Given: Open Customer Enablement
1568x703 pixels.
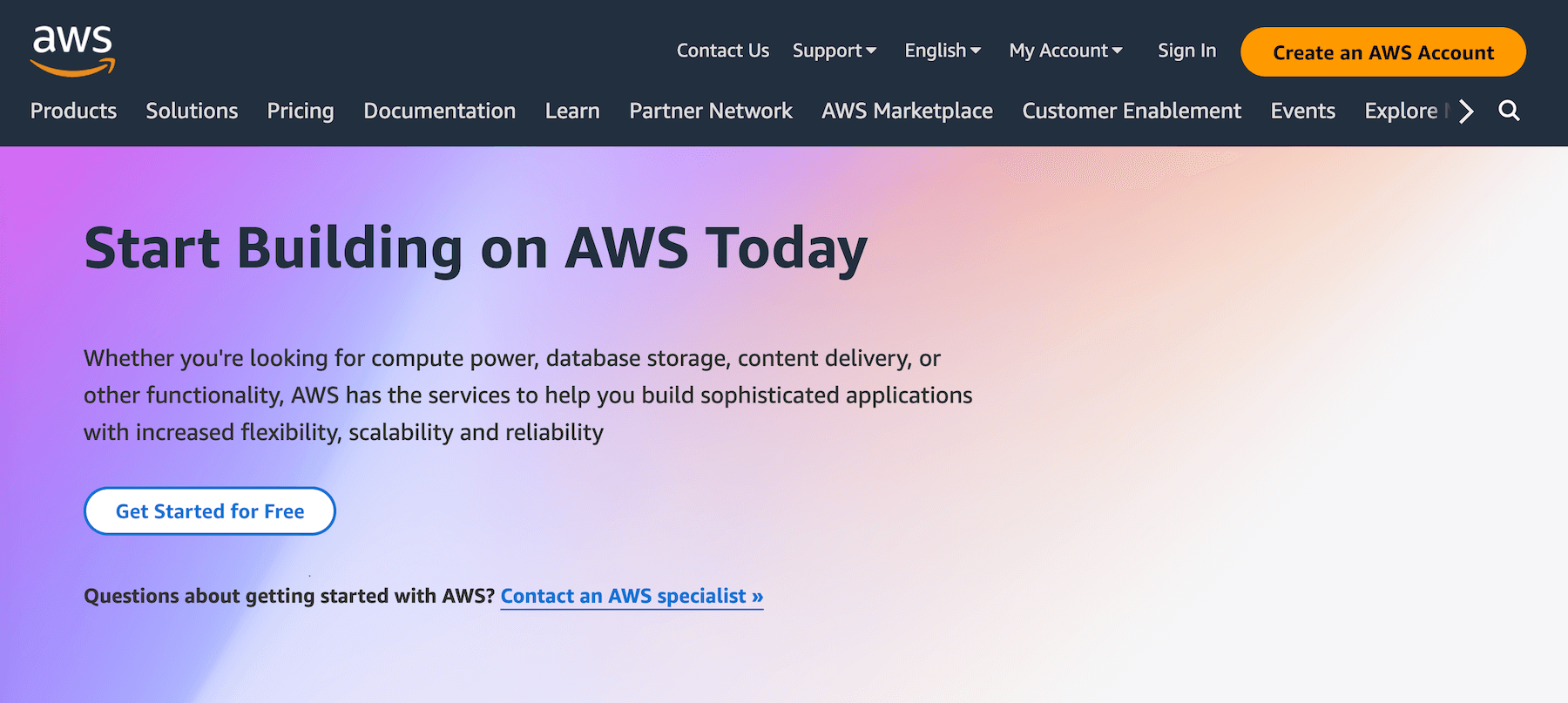Looking at the screenshot, I should click(1131, 112).
